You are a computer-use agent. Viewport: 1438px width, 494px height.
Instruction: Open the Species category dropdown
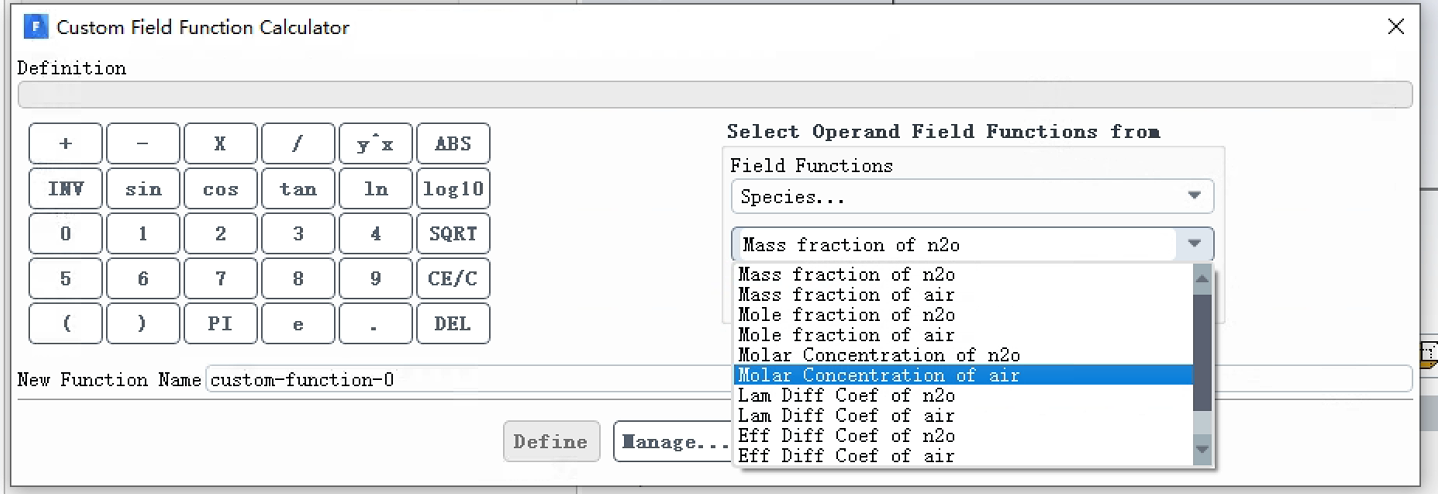click(972, 196)
